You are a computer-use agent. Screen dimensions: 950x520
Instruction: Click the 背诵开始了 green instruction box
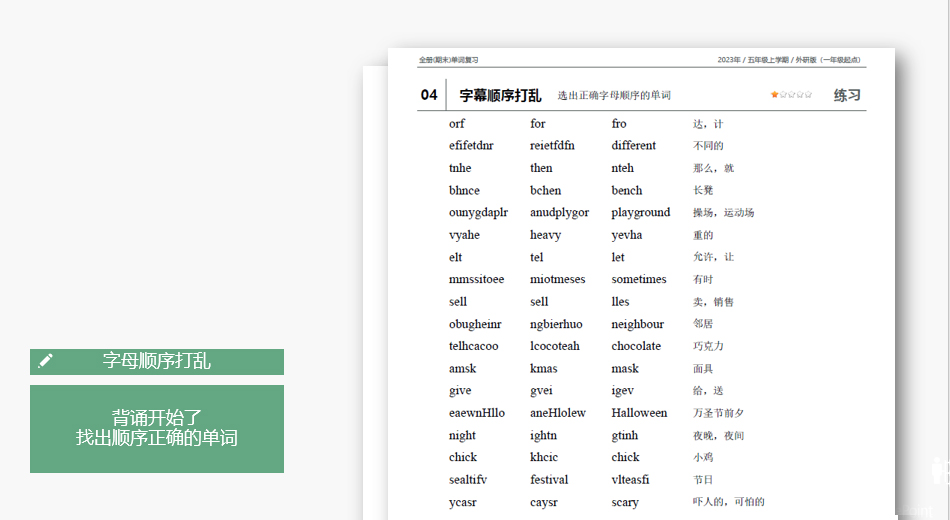pos(157,428)
